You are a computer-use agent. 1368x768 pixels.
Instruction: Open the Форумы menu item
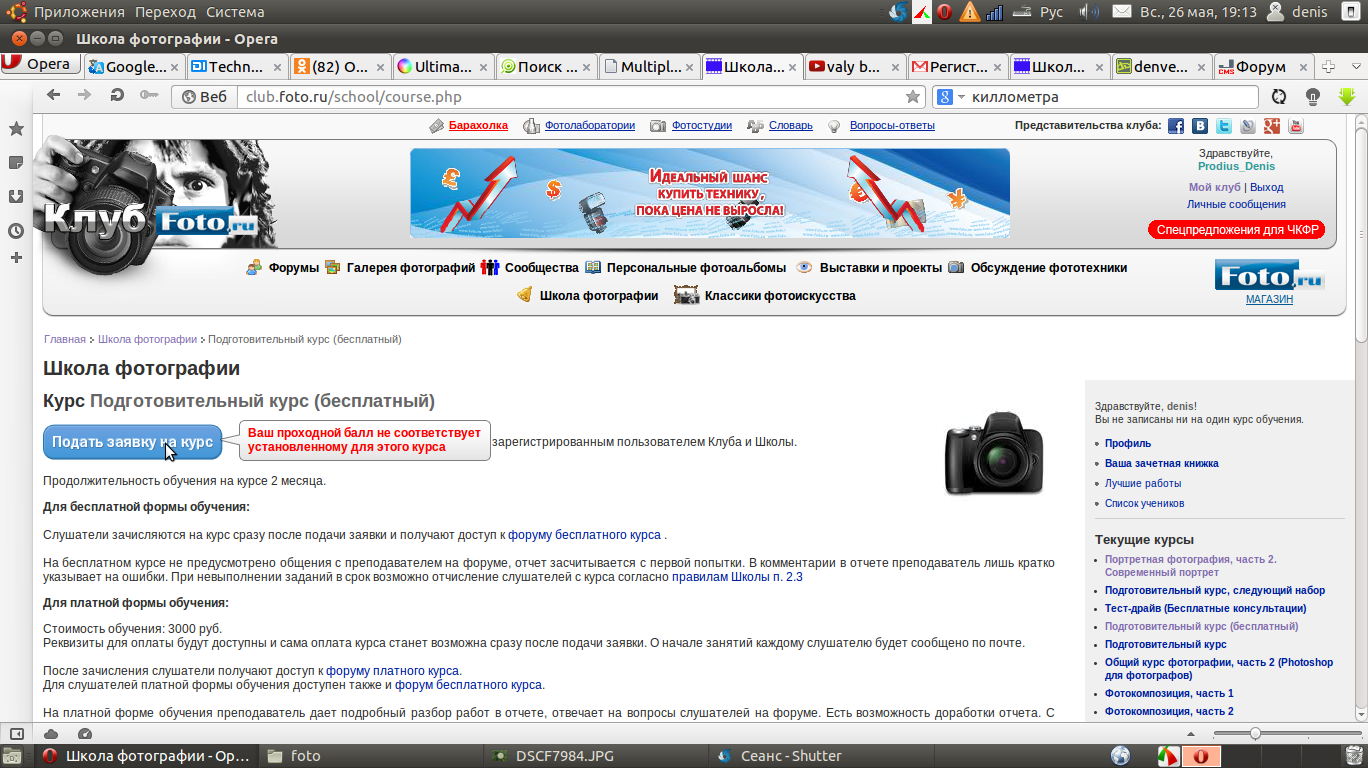click(293, 268)
